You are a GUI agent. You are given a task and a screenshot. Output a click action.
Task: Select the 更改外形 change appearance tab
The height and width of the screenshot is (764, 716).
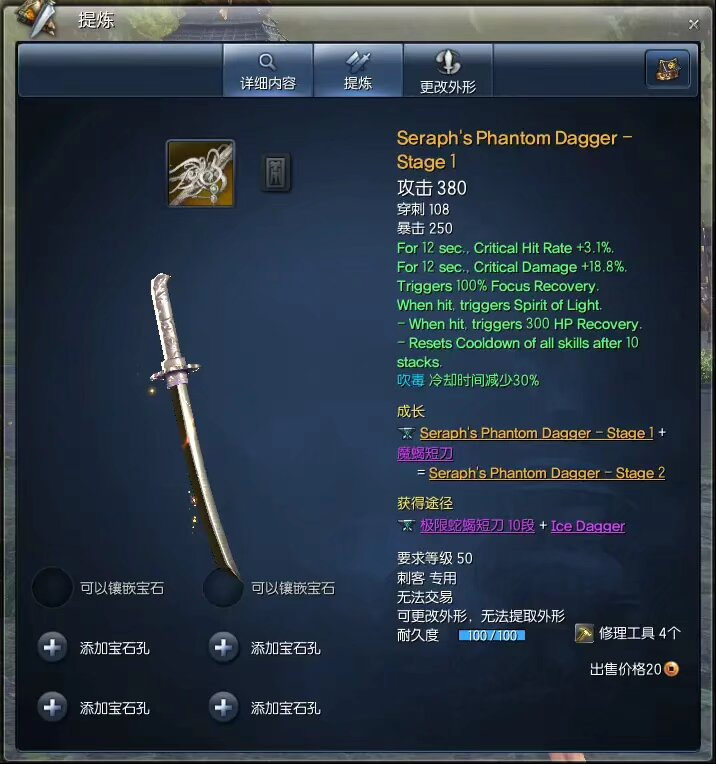pyautogui.click(x=448, y=71)
